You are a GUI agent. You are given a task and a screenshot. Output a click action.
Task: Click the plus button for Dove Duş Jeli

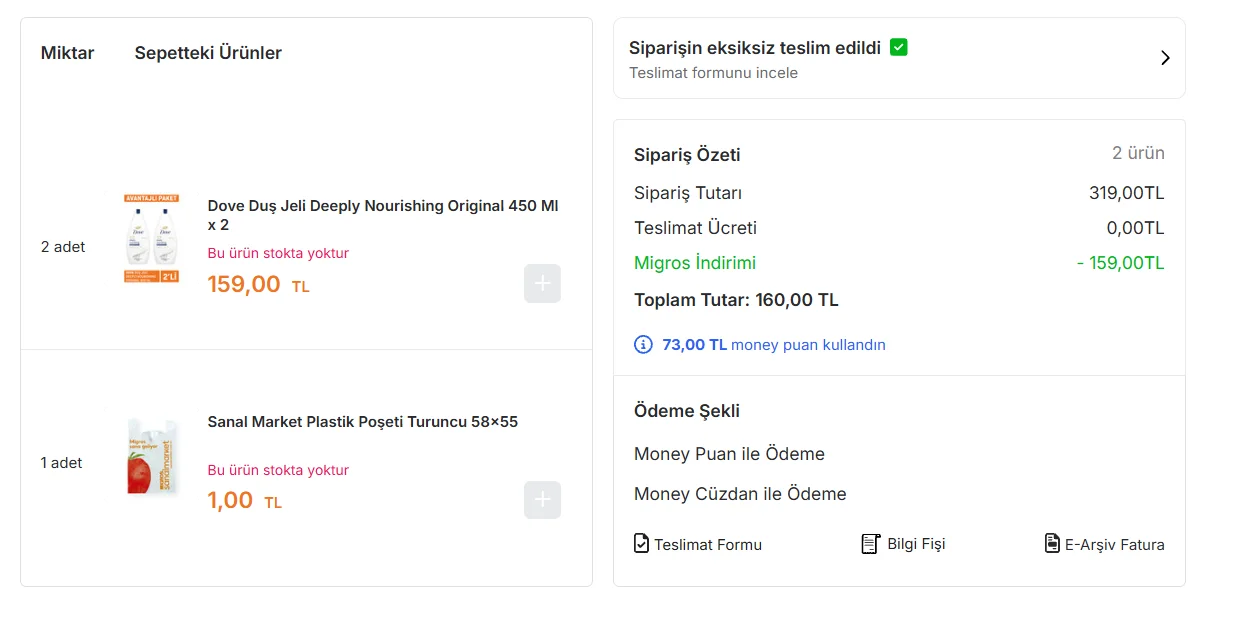(542, 284)
